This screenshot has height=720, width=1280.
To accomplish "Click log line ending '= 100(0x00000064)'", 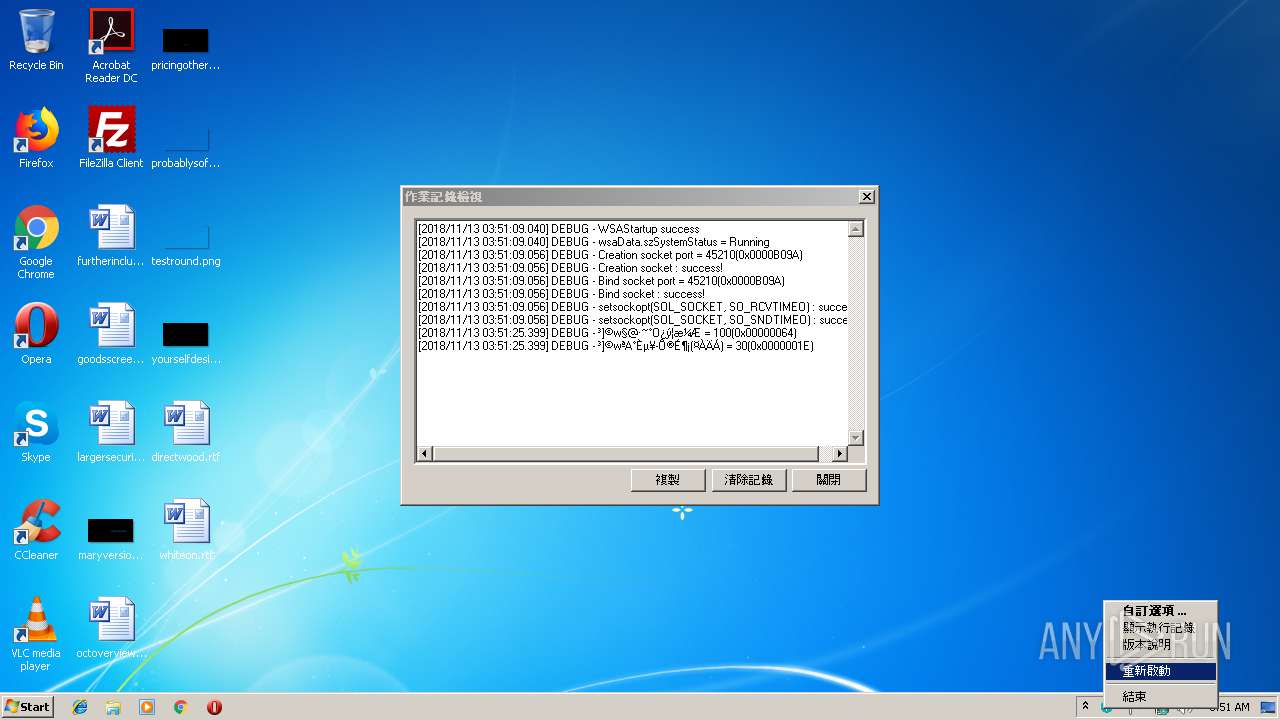I will tap(607, 333).
